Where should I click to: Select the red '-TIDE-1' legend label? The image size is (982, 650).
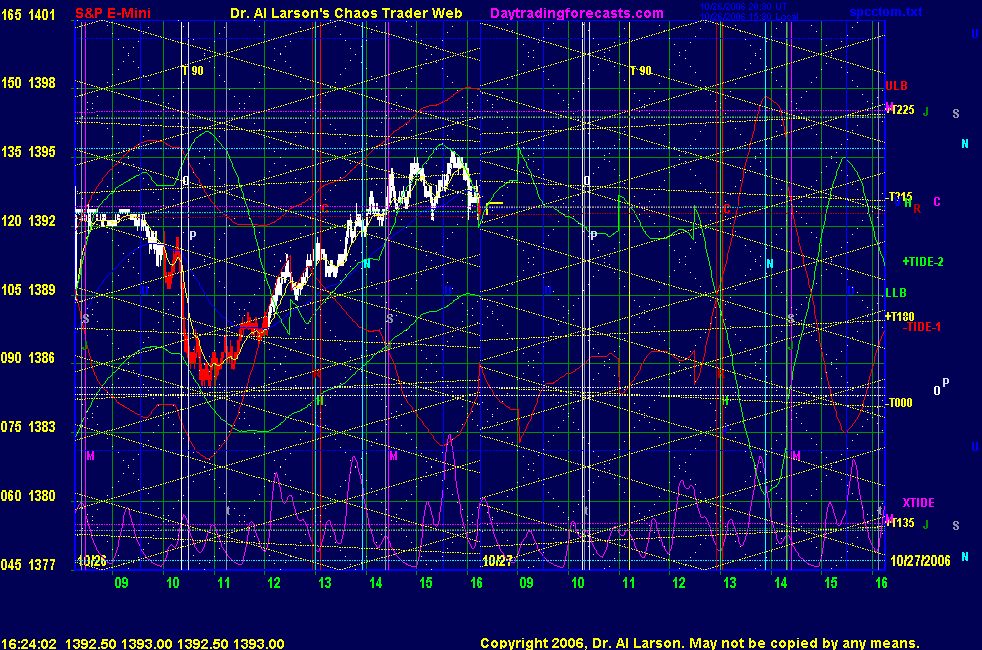(x=921, y=327)
